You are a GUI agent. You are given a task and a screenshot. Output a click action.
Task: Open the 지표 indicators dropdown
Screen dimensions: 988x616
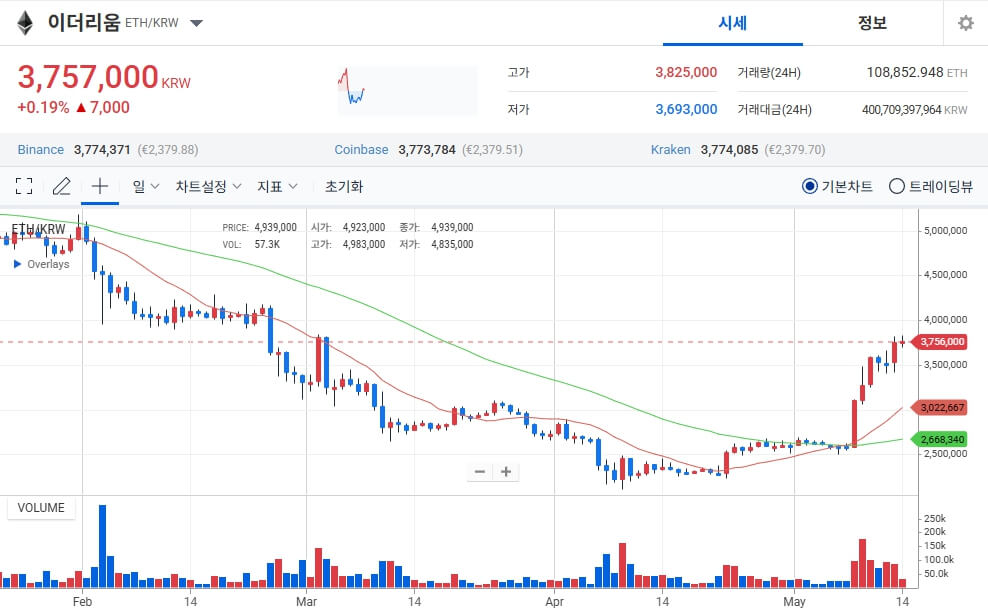tap(276, 186)
